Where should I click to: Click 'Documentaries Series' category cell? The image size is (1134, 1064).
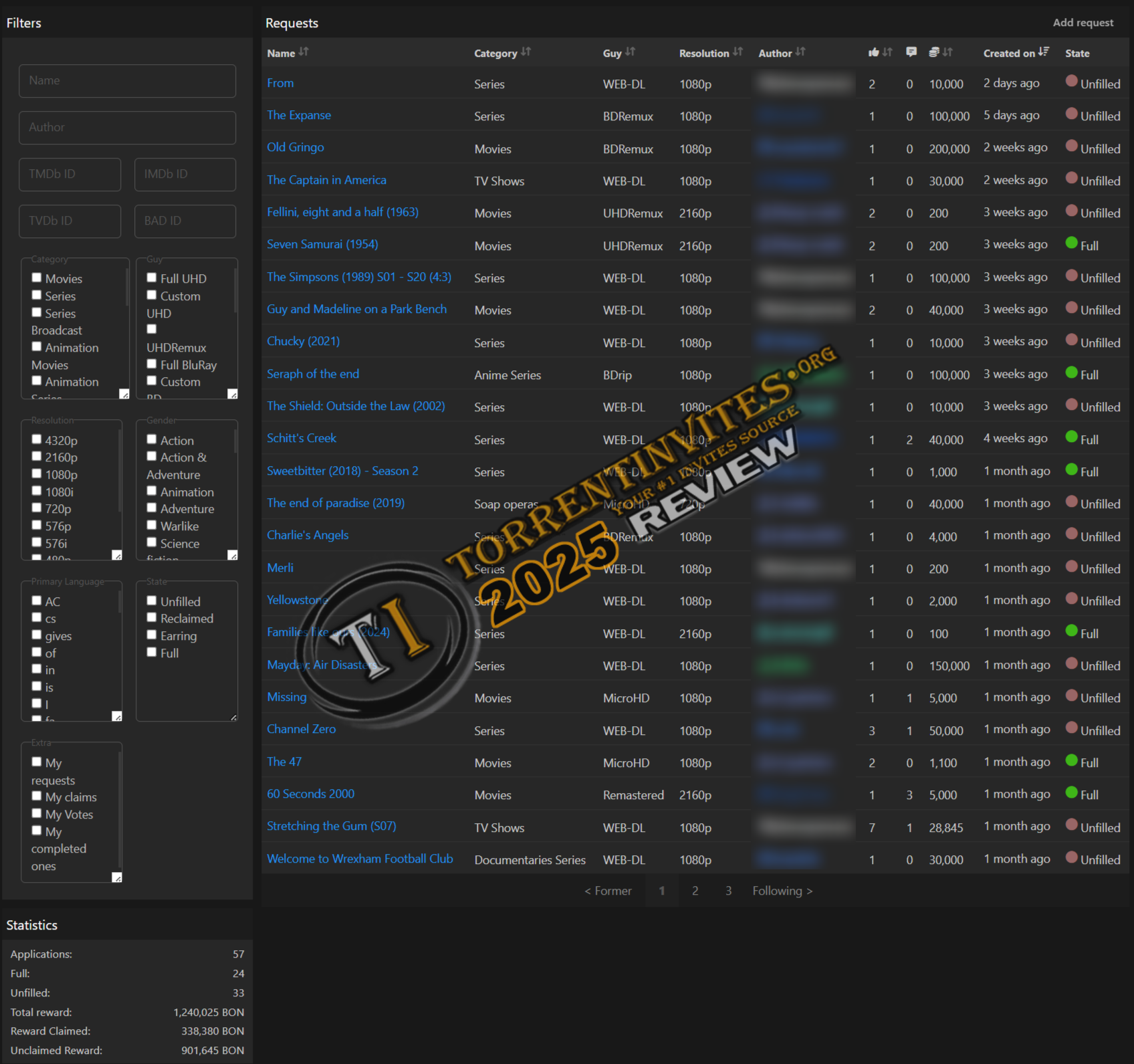click(x=530, y=860)
